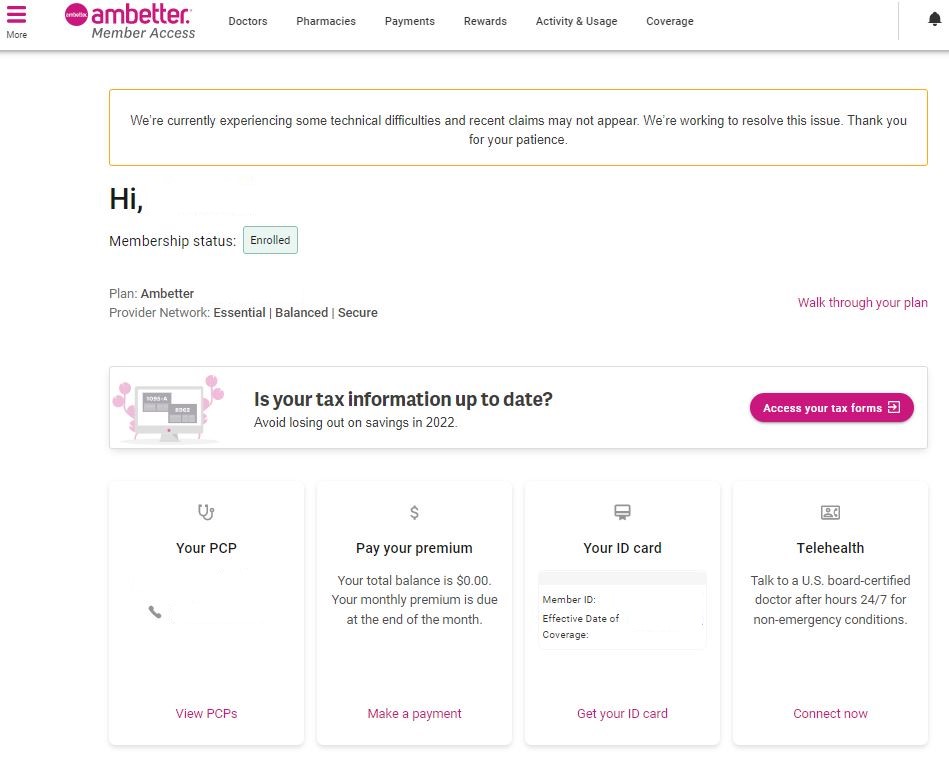Click the Telehealth video contact icon
The width and height of the screenshot is (949, 761).
pyautogui.click(x=830, y=513)
